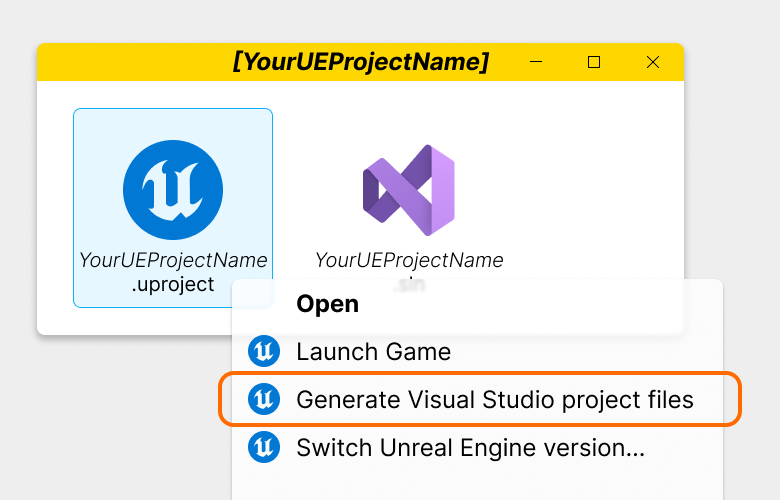This screenshot has height=500, width=780.
Task: Close the YourUEProjectName window
Action: pyautogui.click(x=653, y=62)
